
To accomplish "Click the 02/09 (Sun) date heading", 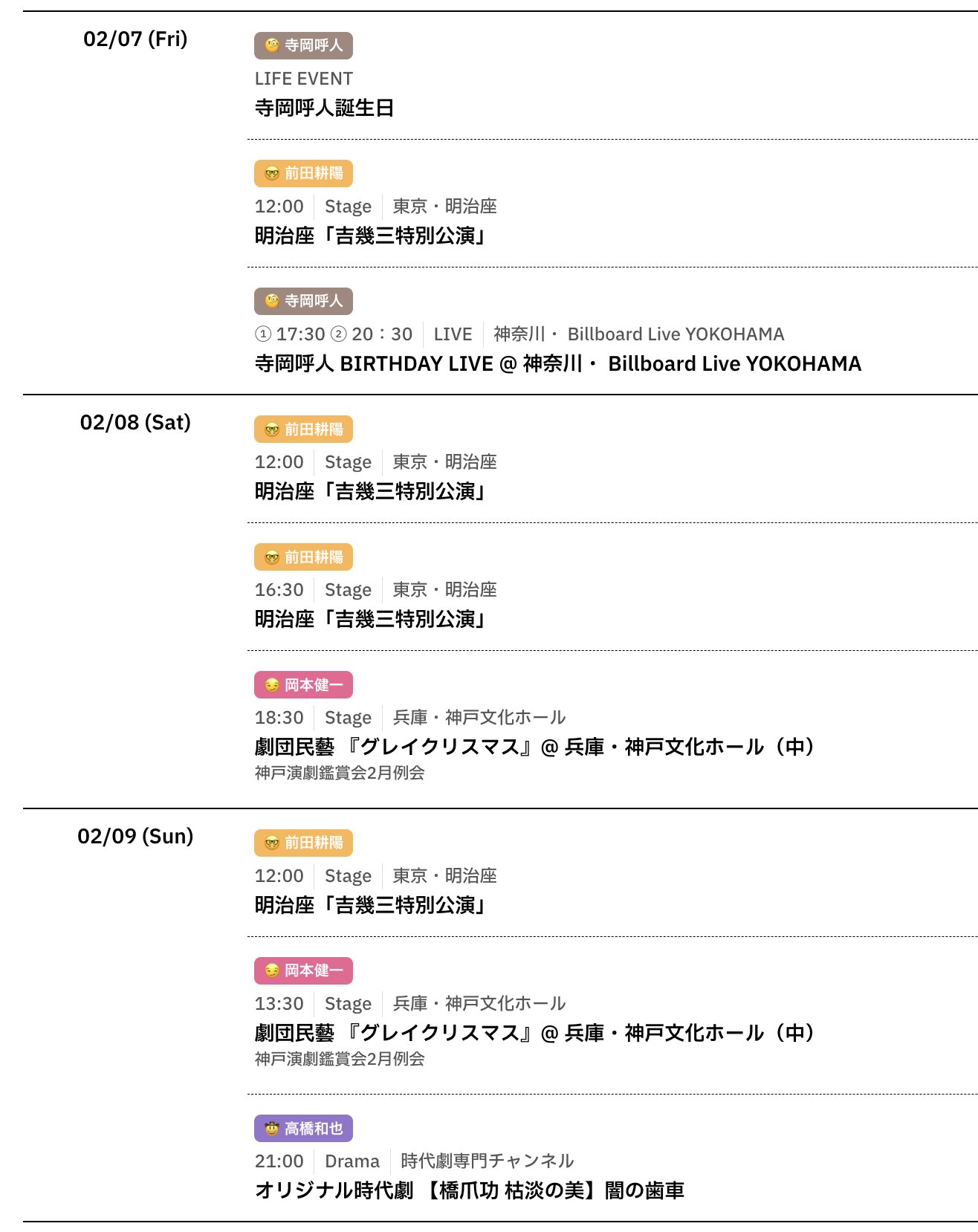I will 135,837.
